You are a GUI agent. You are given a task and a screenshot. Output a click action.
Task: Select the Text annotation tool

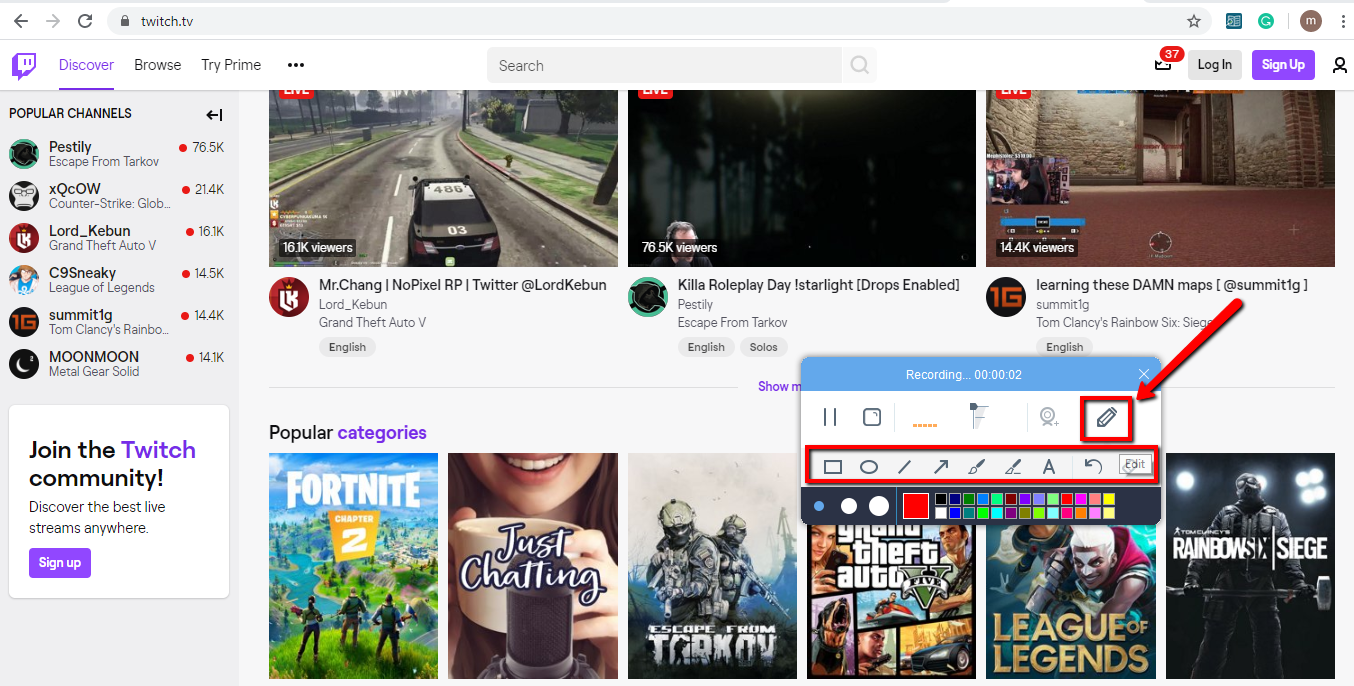click(1049, 466)
